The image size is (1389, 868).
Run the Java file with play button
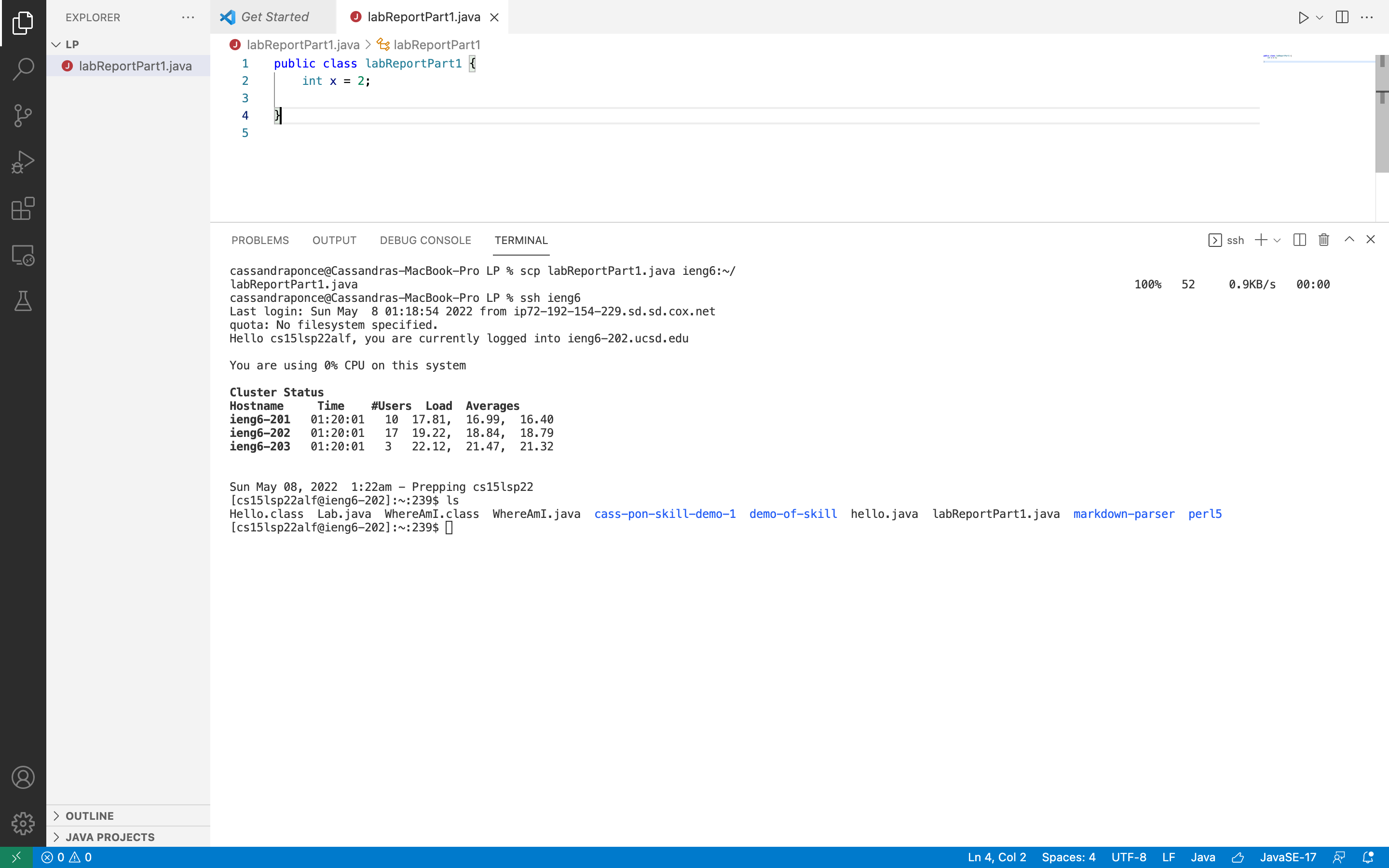pos(1303,17)
